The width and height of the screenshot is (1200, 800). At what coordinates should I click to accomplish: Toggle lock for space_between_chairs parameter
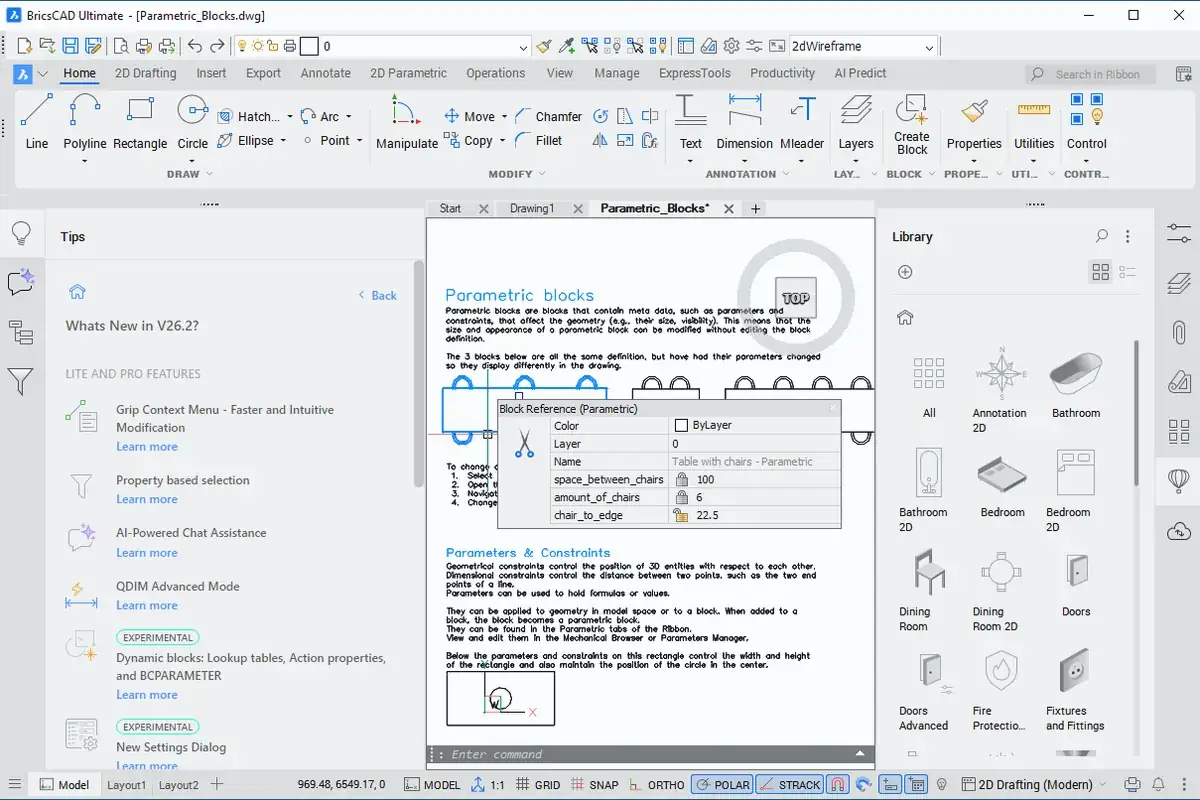click(x=682, y=479)
